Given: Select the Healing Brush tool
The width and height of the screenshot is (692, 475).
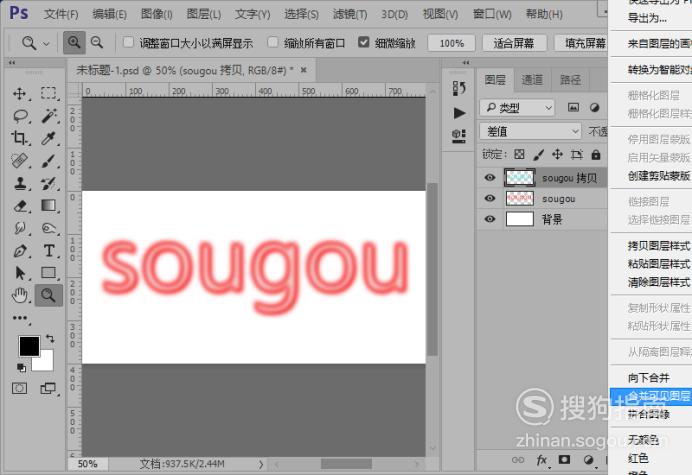Looking at the screenshot, I should pos(20,161).
